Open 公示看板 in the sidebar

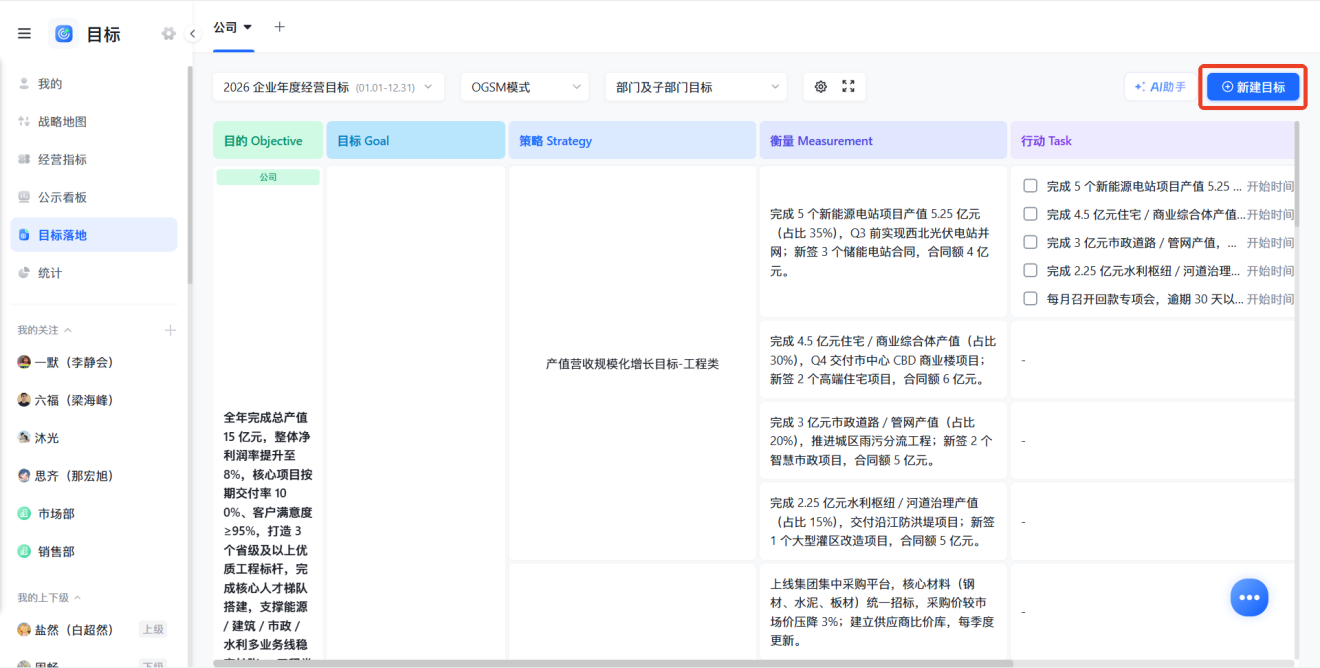coord(94,198)
